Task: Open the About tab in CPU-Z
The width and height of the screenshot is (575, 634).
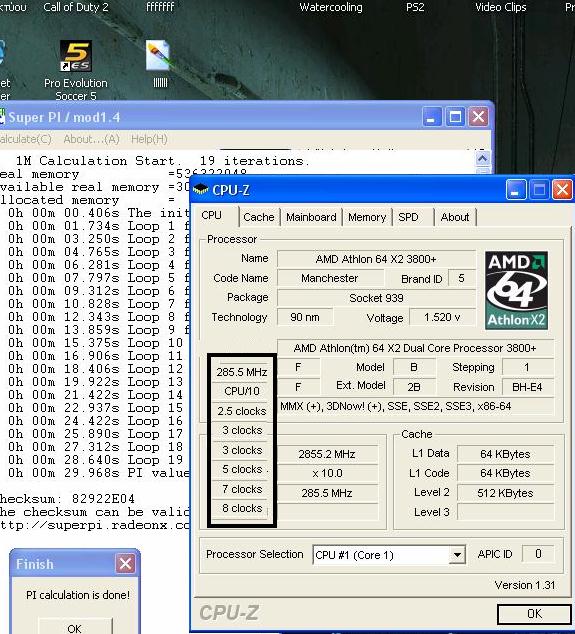Action: pyautogui.click(x=455, y=217)
